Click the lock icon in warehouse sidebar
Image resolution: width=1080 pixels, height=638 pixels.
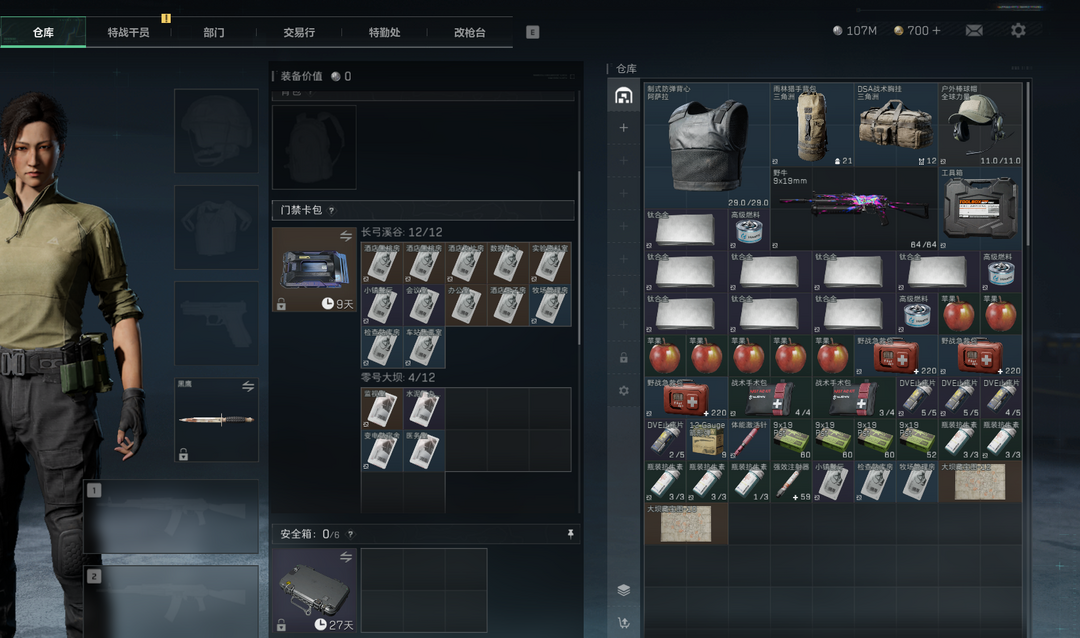pos(623,358)
